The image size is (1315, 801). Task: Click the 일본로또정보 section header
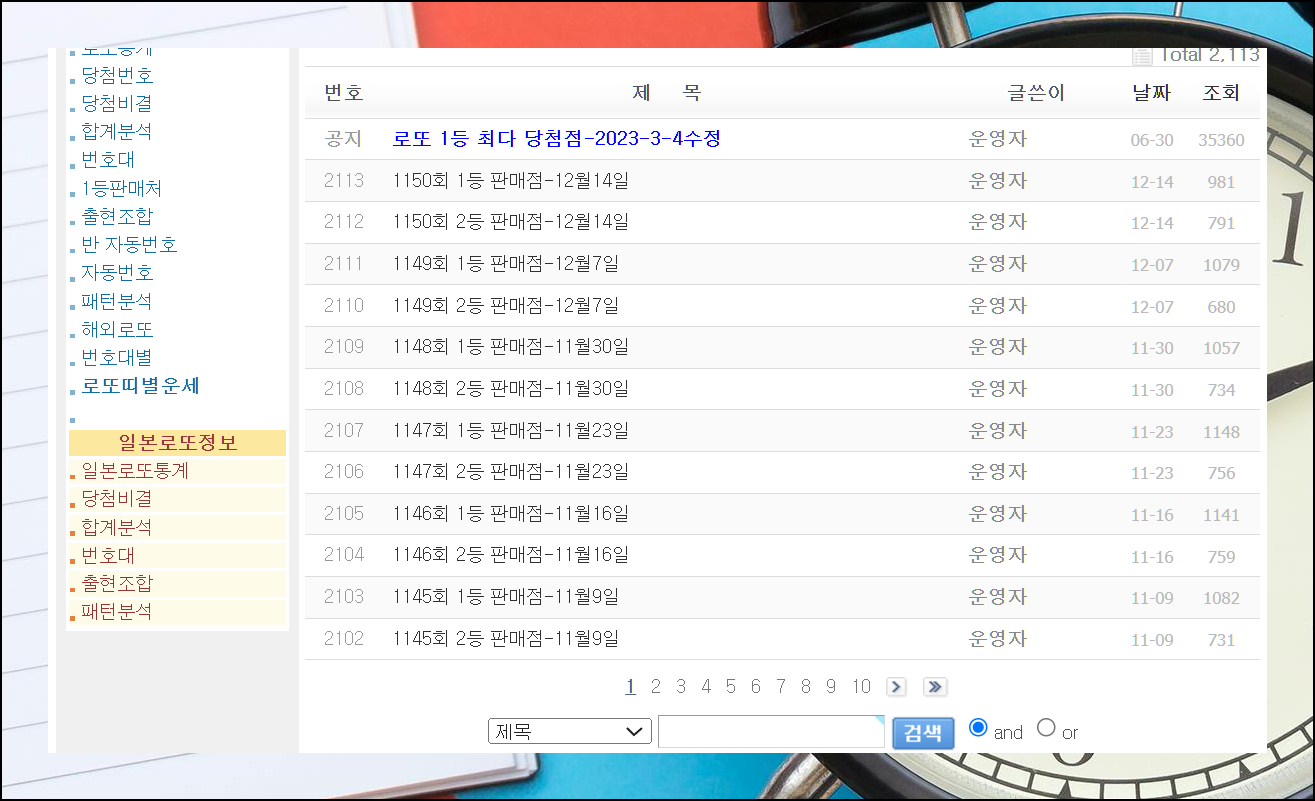[177, 443]
